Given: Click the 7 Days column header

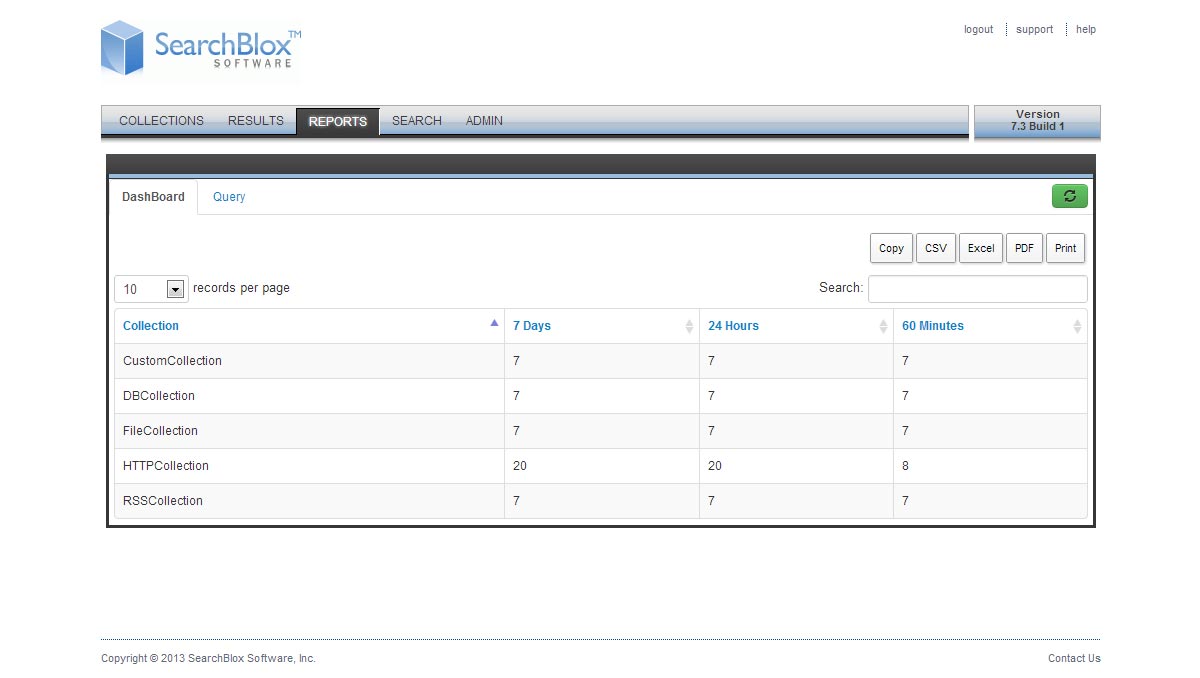Looking at the screenshot, I should click(602, 326).
